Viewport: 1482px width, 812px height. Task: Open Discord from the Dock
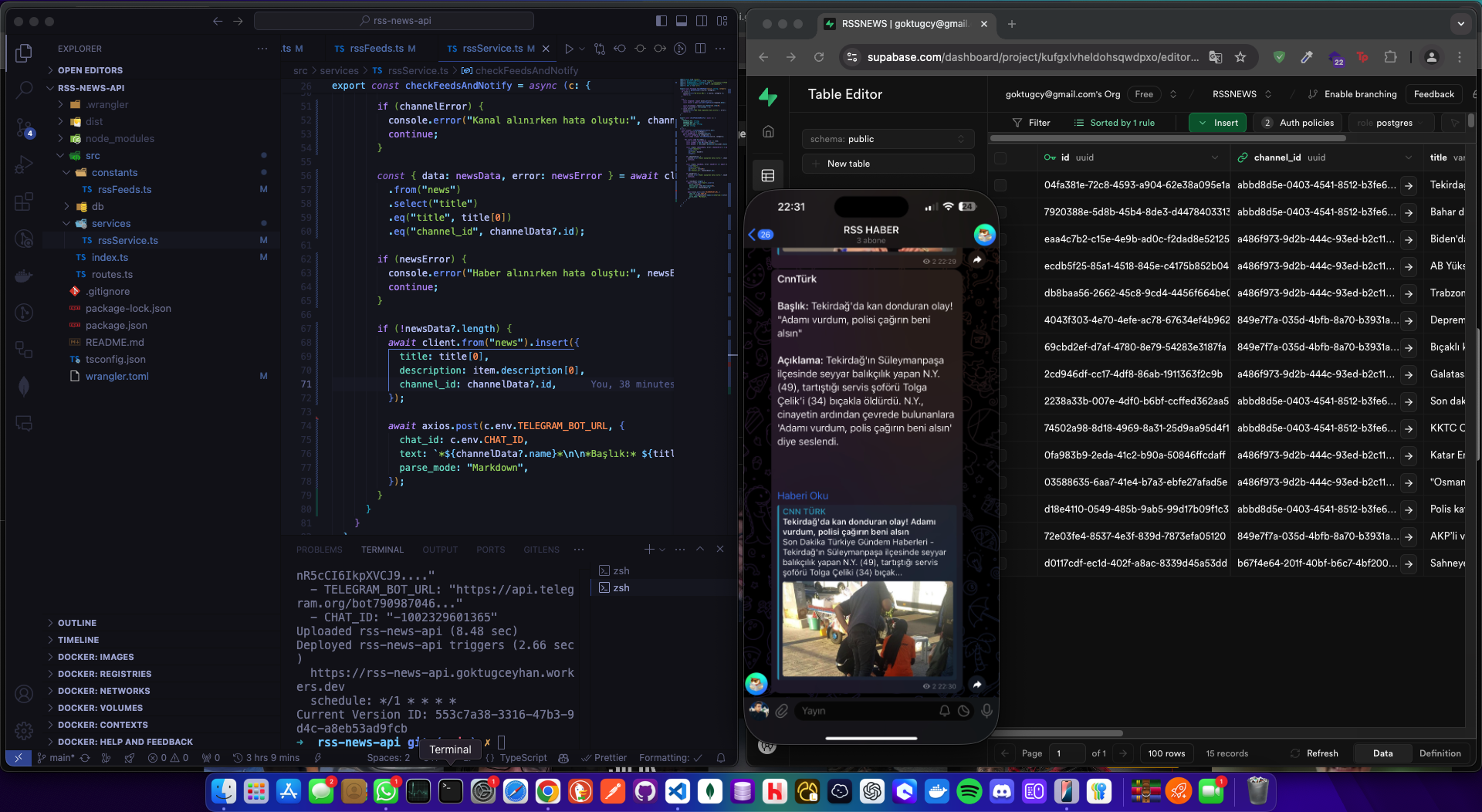pyautogui.click(x=1002, y=791)
